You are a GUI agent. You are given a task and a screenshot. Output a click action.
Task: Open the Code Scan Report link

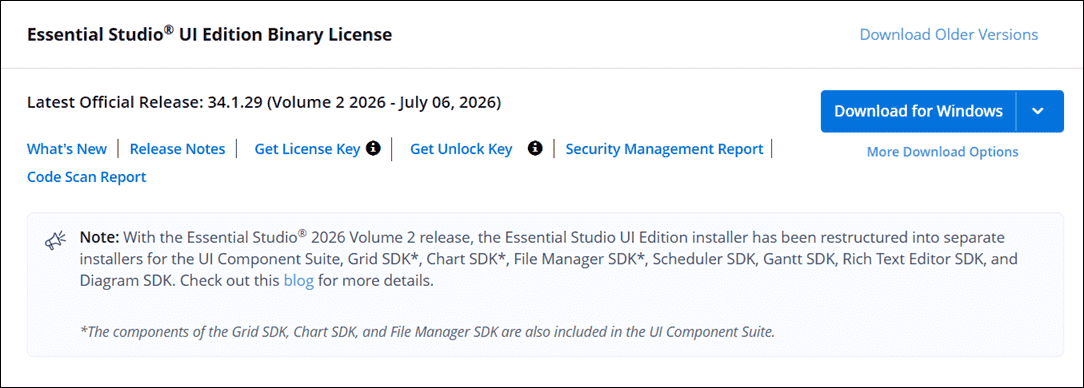pos(86,177)
